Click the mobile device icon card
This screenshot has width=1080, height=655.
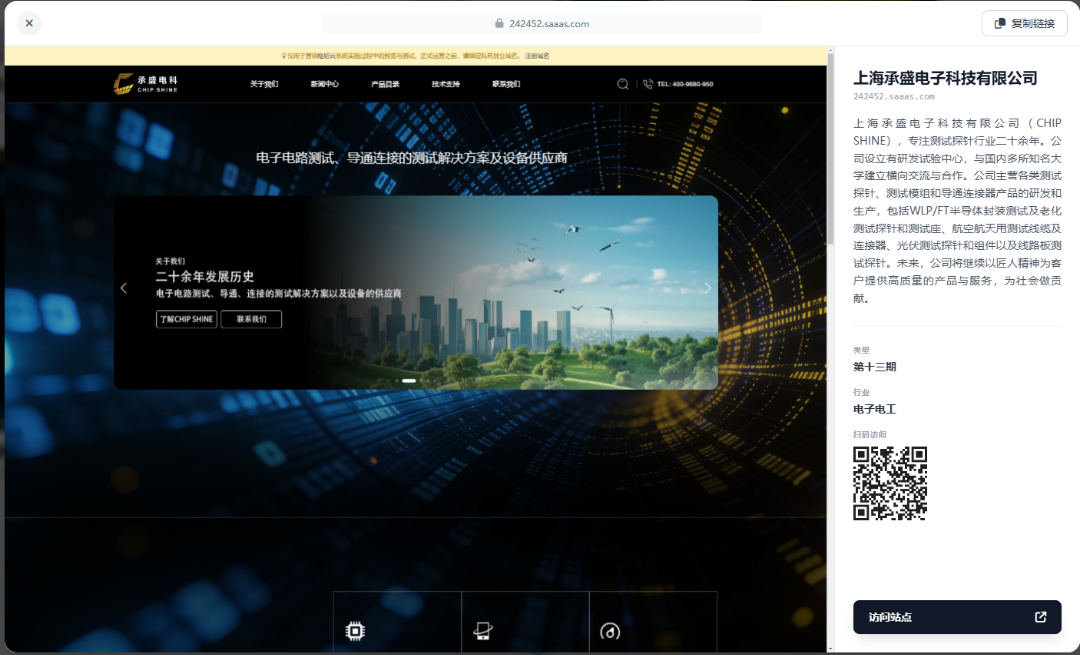(x=482, y=630)
